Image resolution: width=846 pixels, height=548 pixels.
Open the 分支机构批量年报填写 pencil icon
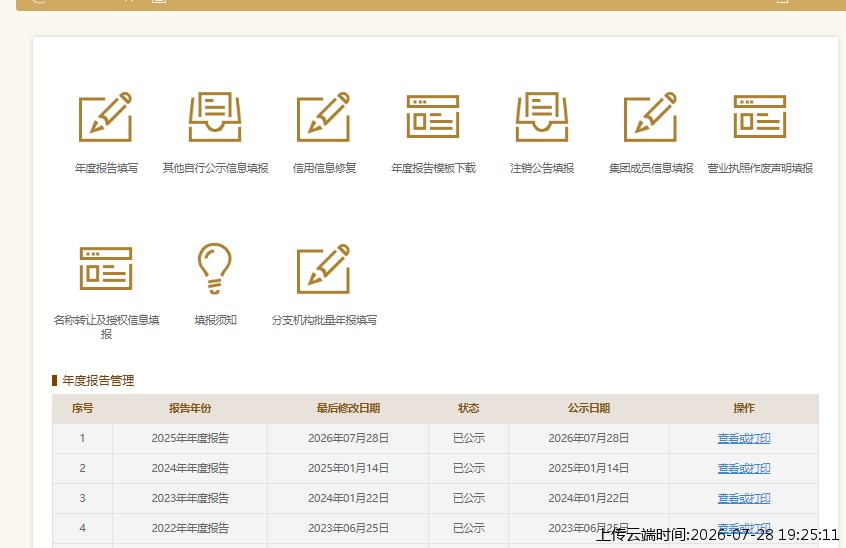[x=324, y=269]
